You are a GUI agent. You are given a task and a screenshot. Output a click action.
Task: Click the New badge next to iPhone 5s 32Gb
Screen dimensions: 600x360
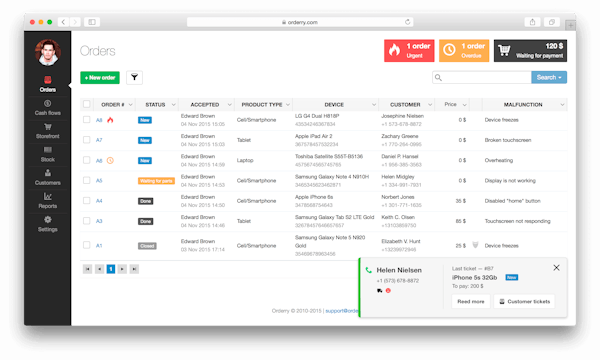(512, 277)
